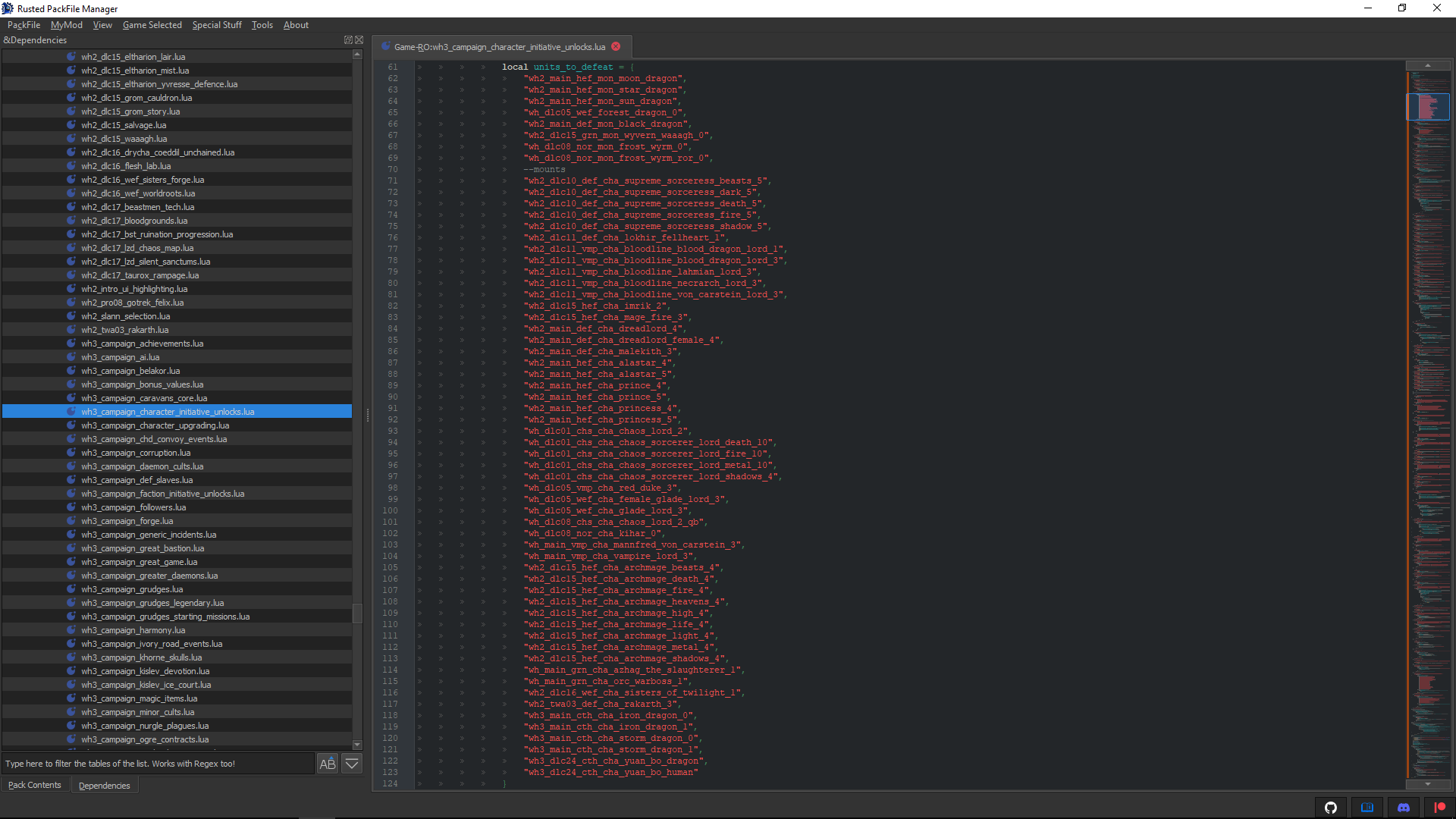1456x819 pixels.
Task: Expand the filter options dropdown arrow
Action: click(352, 764)
